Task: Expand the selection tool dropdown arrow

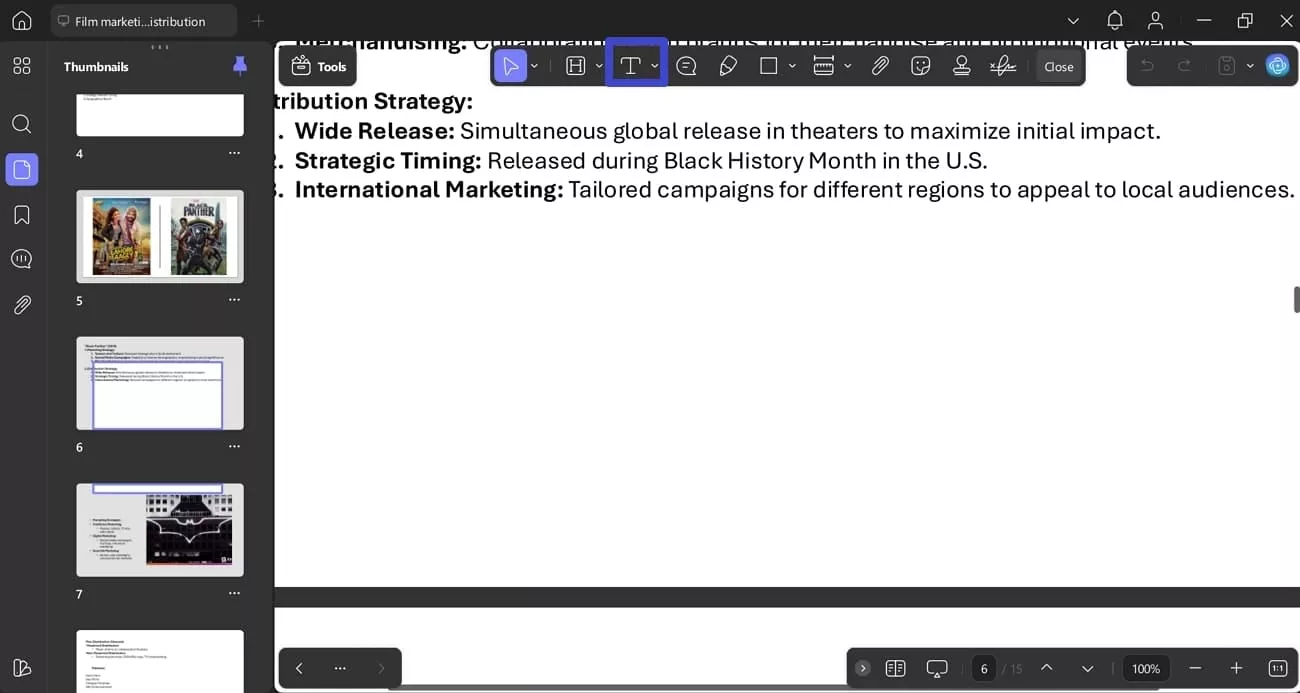Action: [x=534, y=65]
